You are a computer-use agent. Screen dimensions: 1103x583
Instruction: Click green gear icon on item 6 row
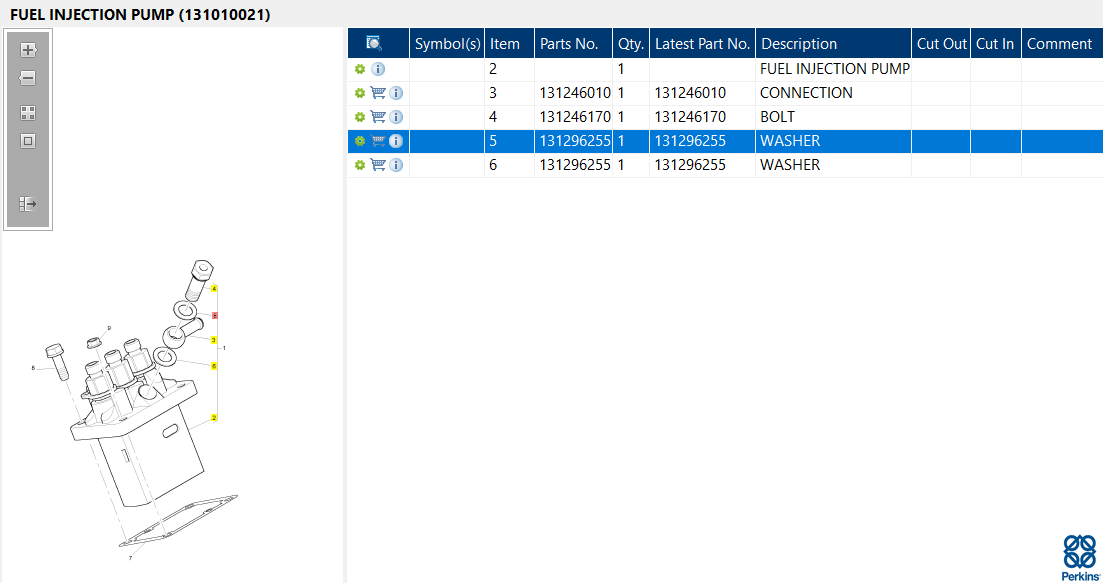360,165
